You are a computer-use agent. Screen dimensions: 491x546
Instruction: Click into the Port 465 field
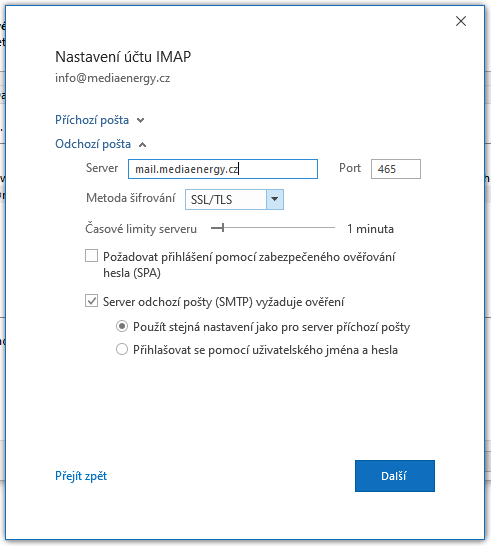click(x=396, y=169)
